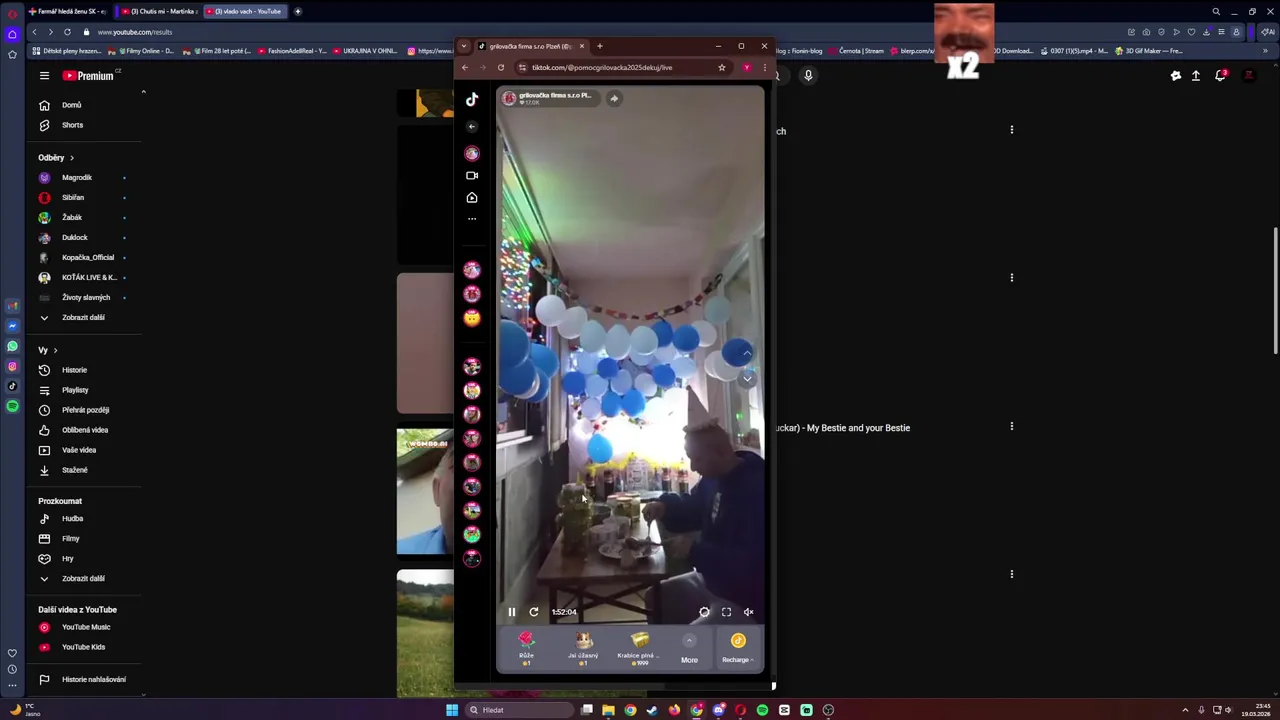Send the Krabice plná gift box
Viewport: 1280px width, 720px height.
pos(640,648)
